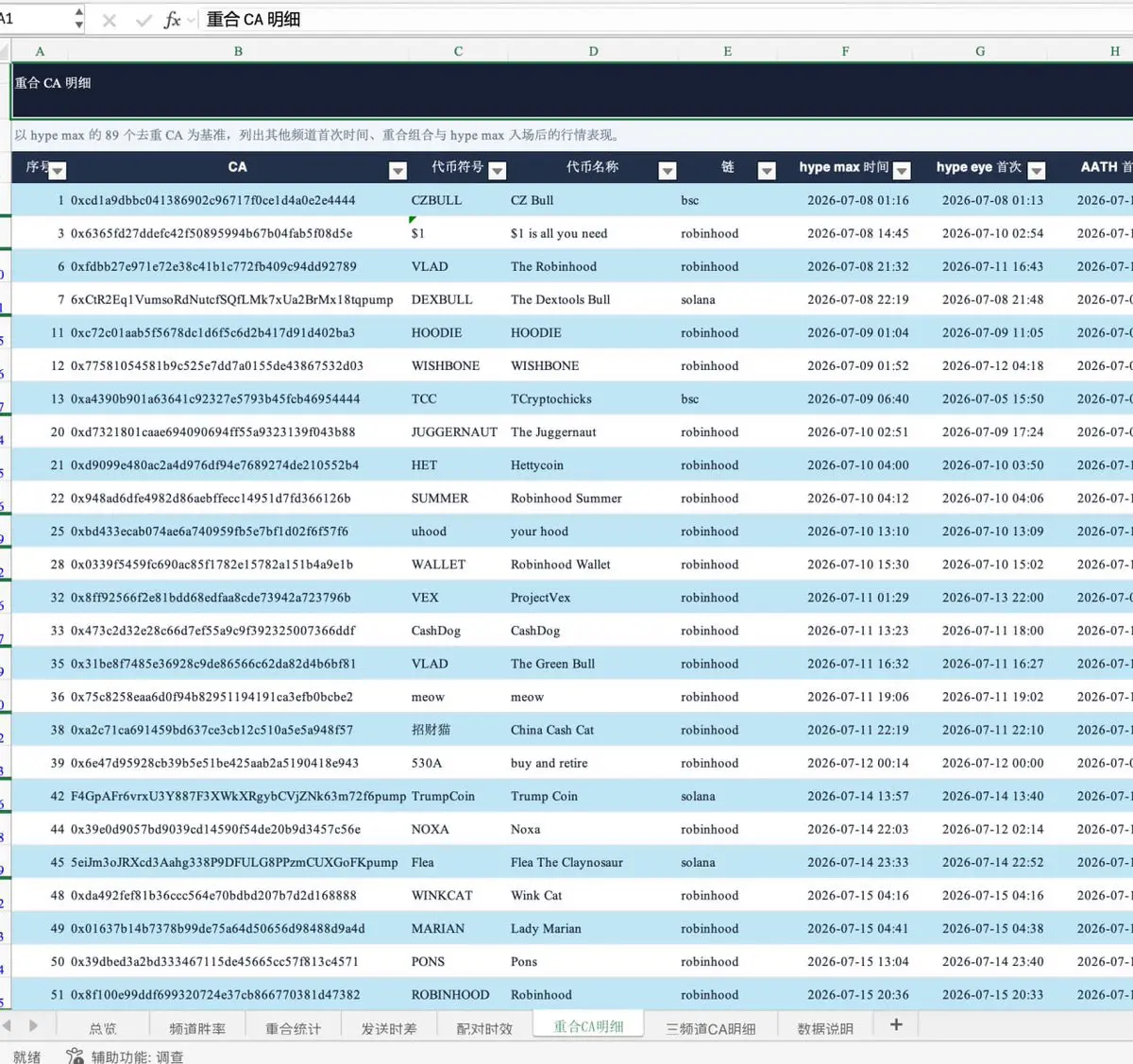Screen dimensions: 1133x1064
Task: Open the 序号 column filter dropdown
Action: 58,171
